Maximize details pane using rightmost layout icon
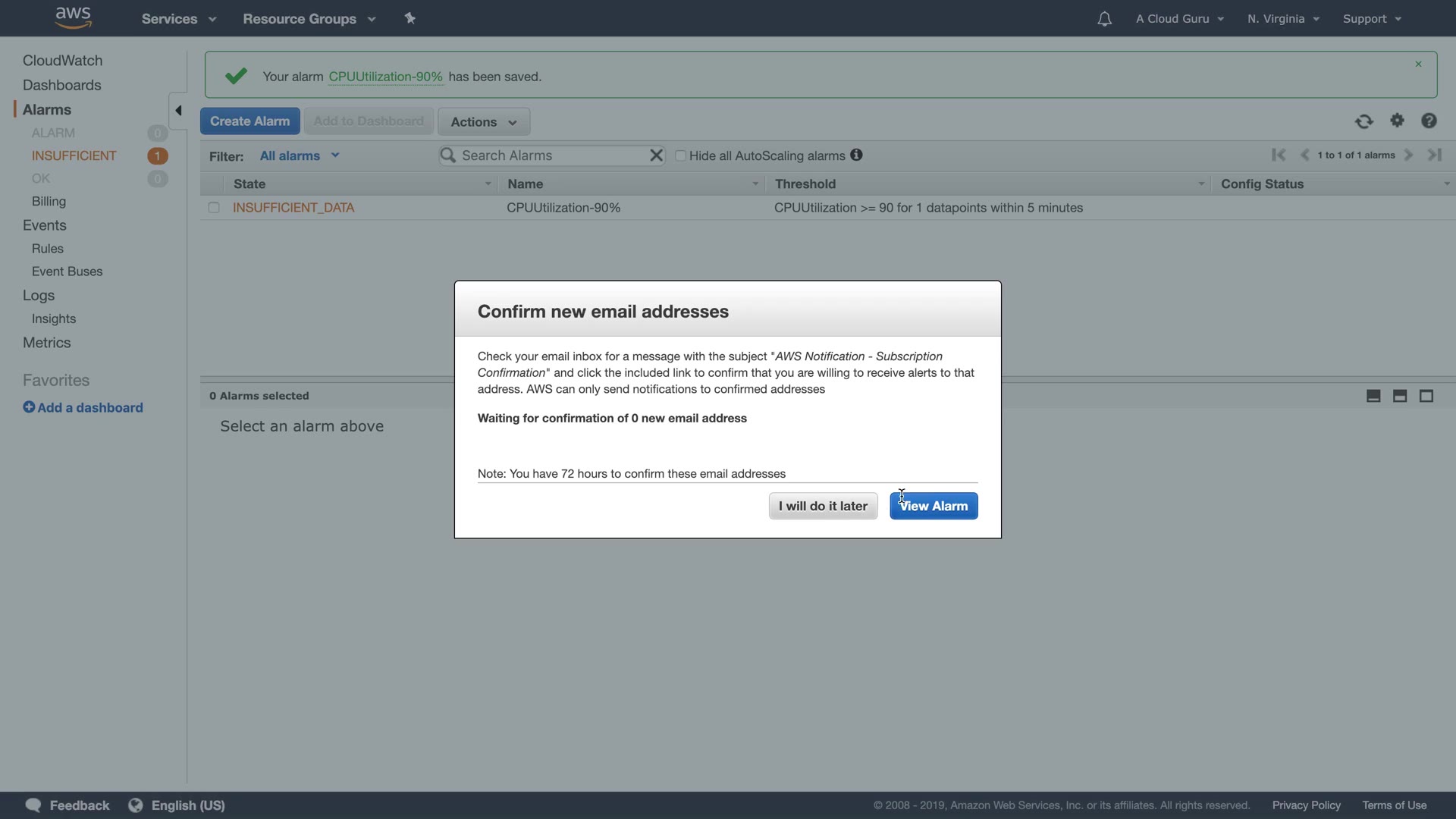The height and width of the screenshot is (819, 1456). click(x=1426, y=396)
